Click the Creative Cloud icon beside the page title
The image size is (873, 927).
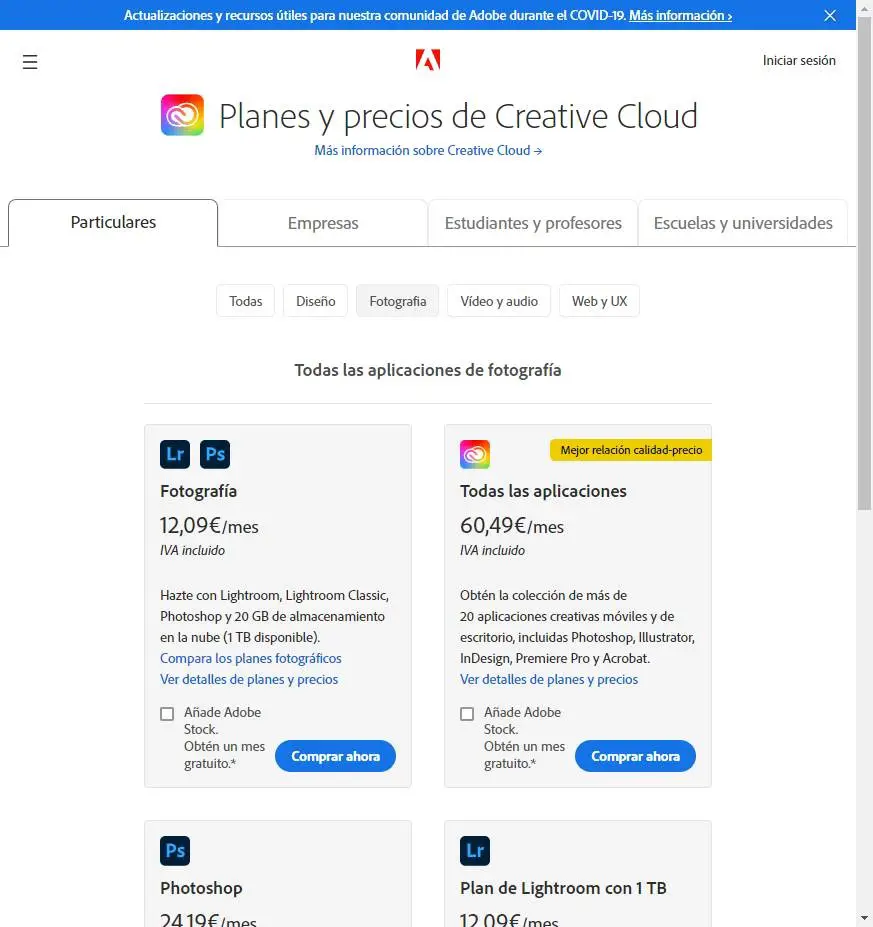183,115
